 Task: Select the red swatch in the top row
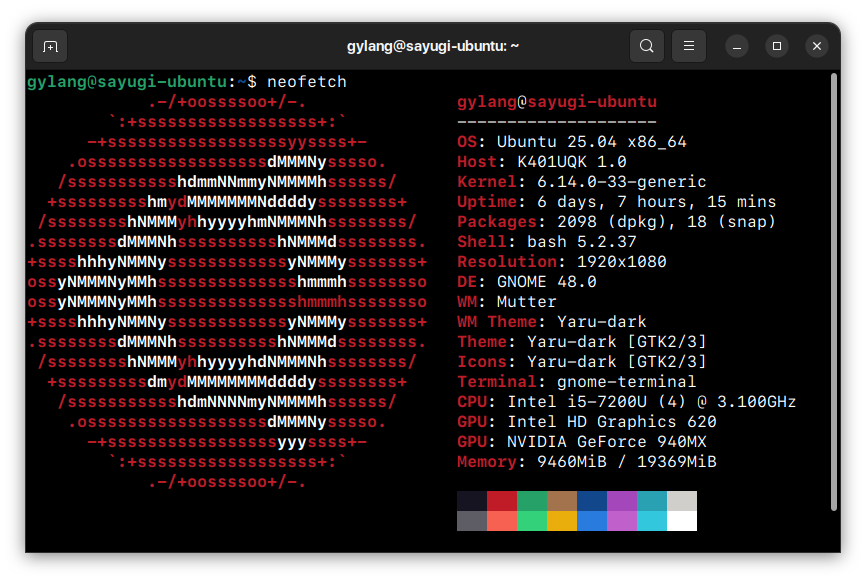coord(502,501)
